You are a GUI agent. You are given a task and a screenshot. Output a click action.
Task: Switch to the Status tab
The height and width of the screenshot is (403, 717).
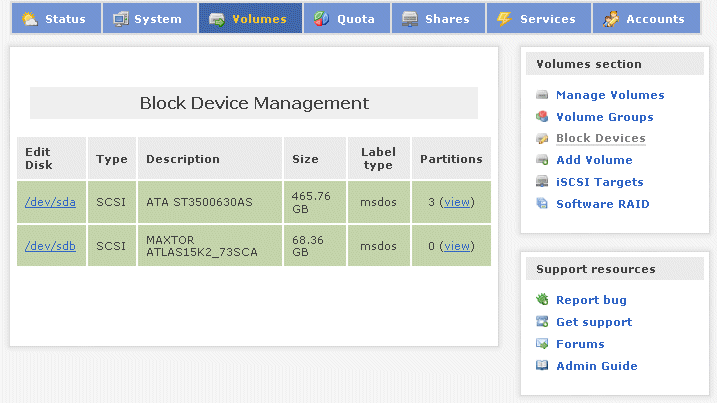click(x=55, y=19)
